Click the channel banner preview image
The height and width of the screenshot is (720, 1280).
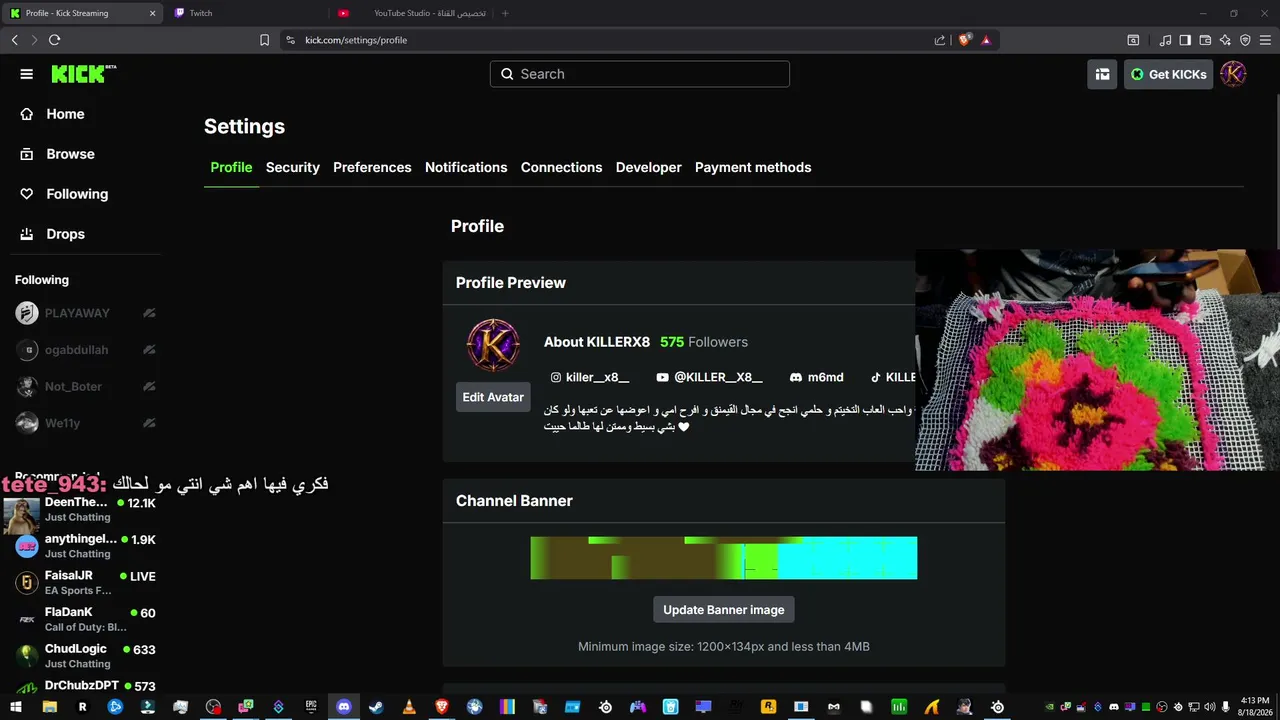click(724, 558)
